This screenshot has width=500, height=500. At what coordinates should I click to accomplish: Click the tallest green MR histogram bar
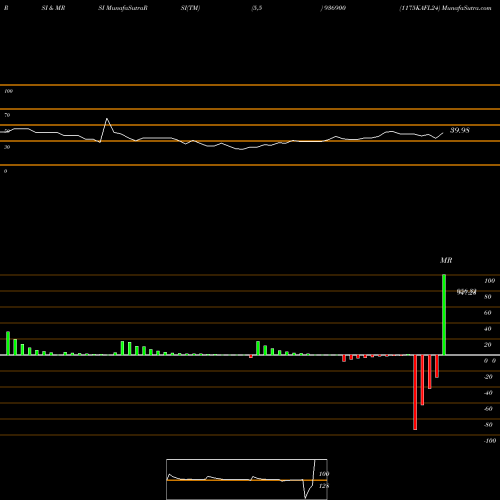(444, 315)
